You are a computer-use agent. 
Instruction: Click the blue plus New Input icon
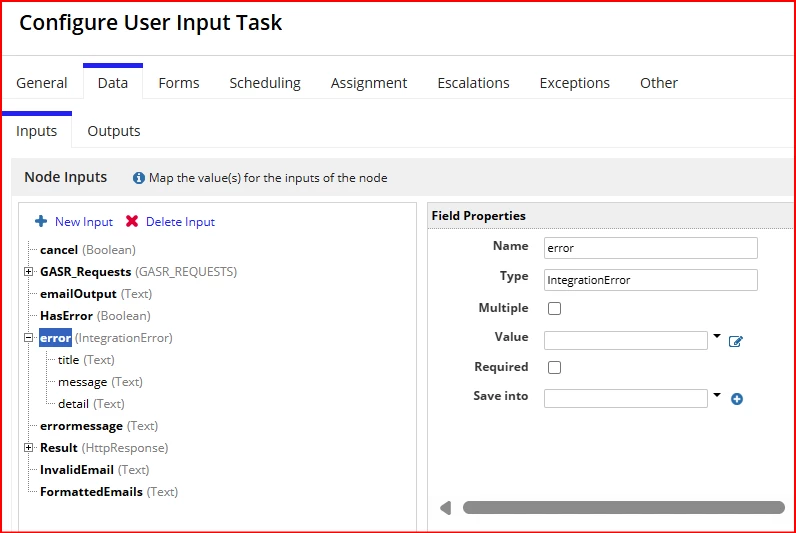coord(41,221)
